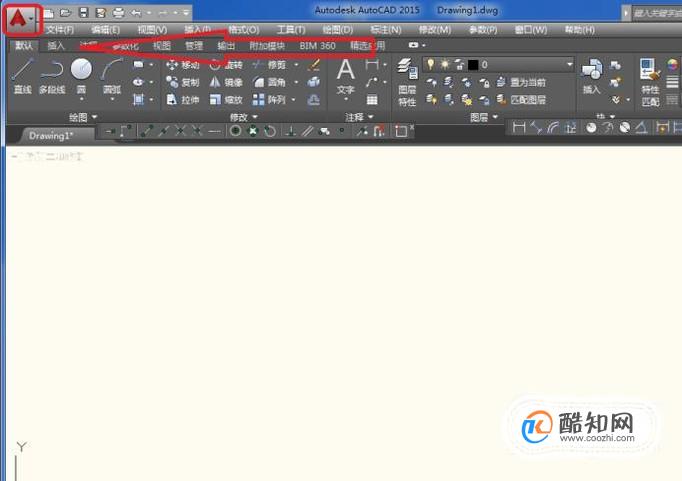Click the 修剪 trim tool

(269, 65)
